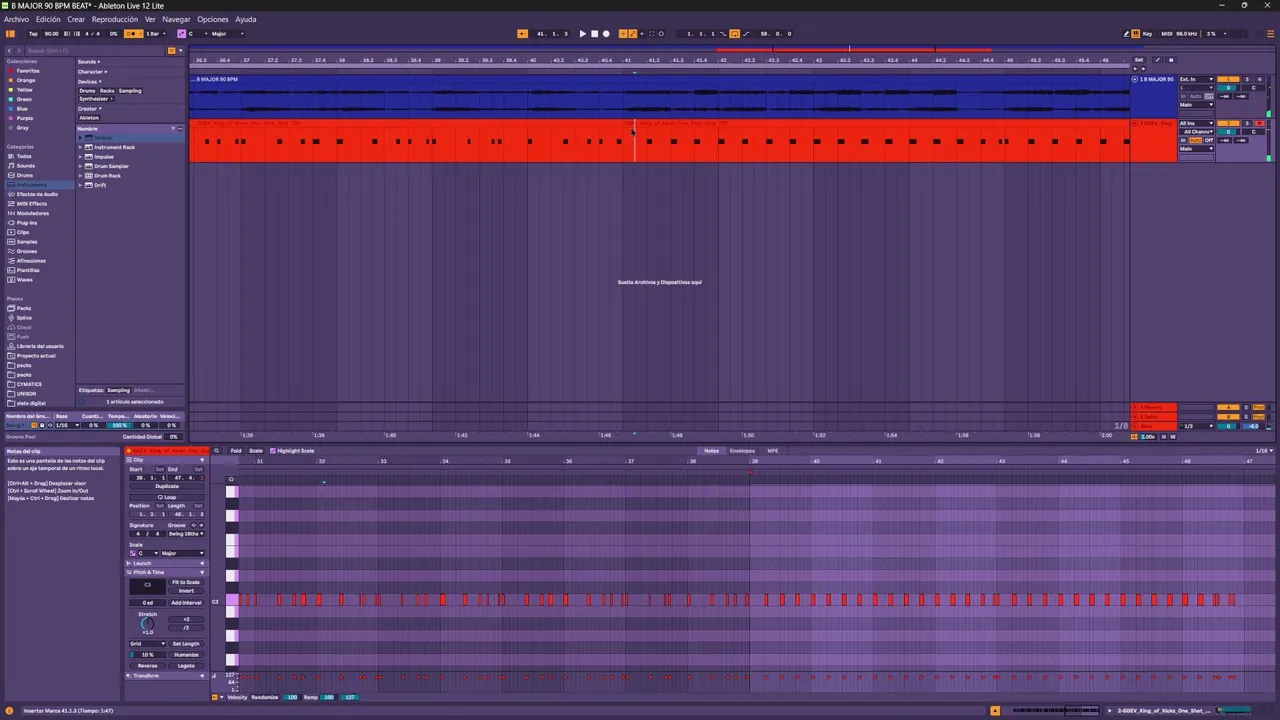Click the Stop button in transport
Viewport: 1280px width, 720px height.
click(594, 34)
